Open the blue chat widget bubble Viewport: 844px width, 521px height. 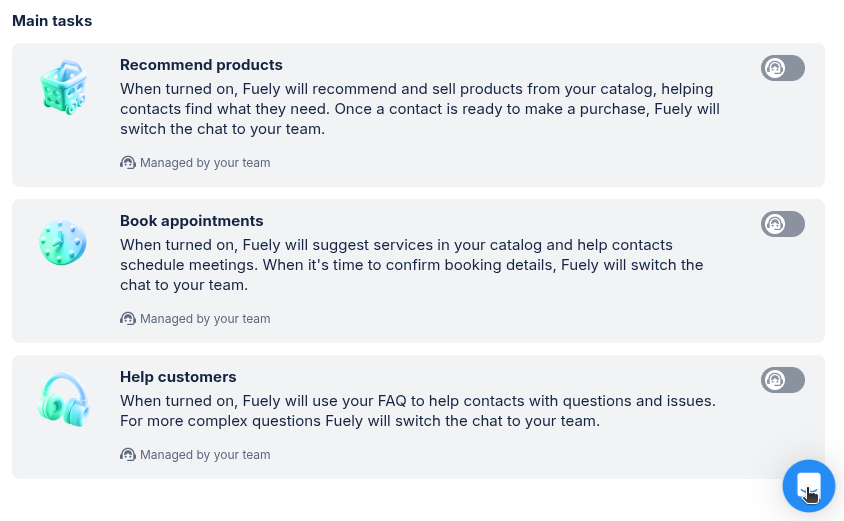tap(808, 486)
